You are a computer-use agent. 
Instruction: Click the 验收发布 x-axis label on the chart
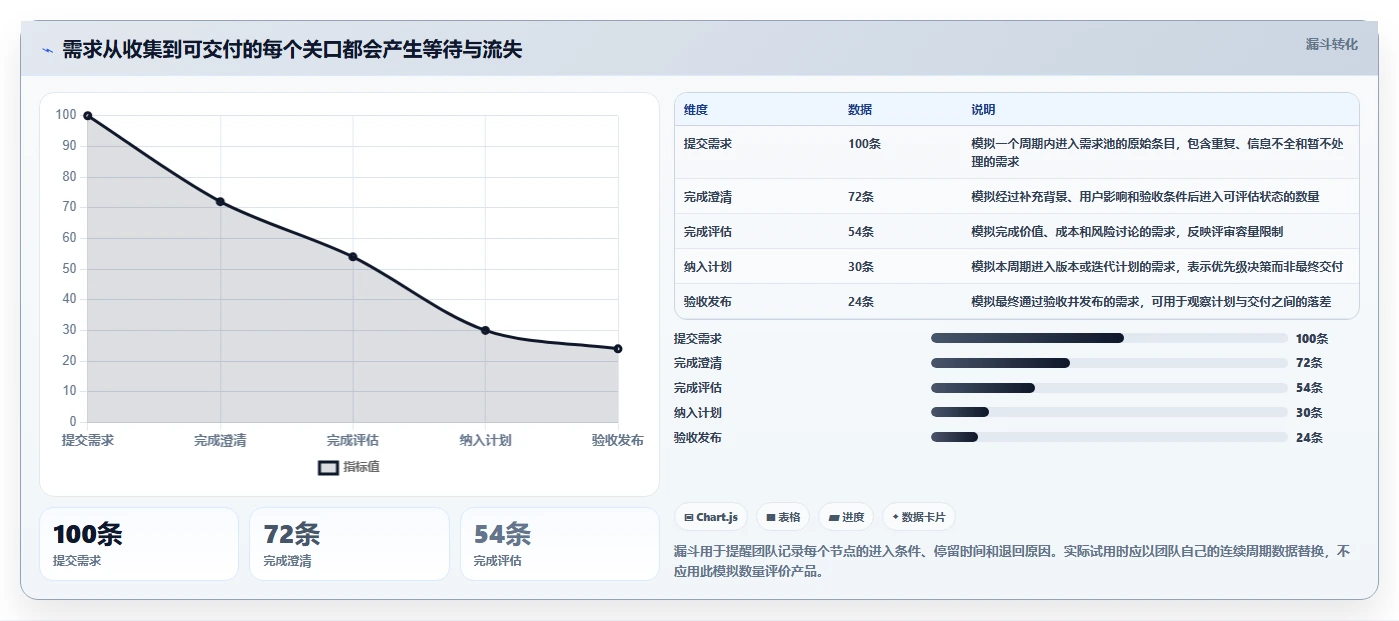tap(617, 440)
